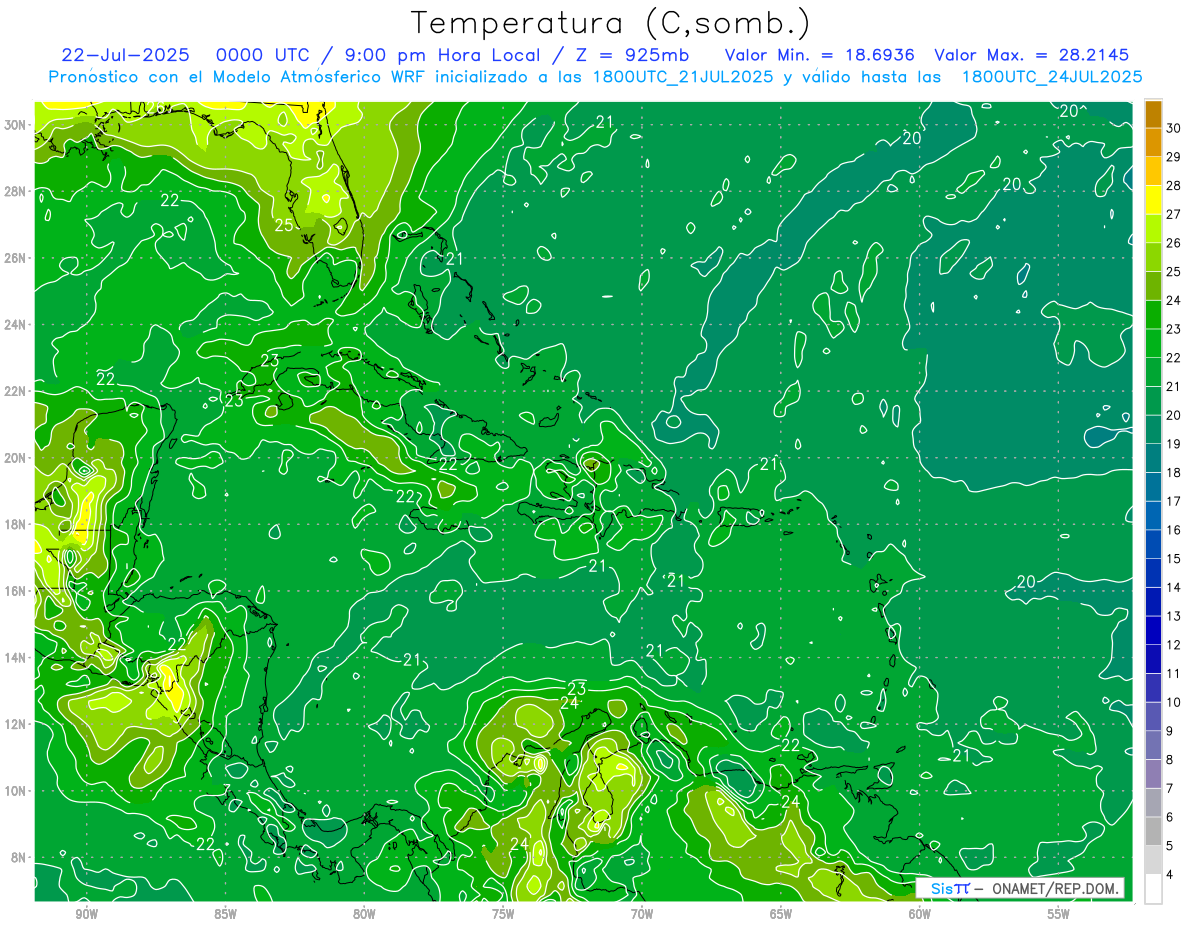Click the 'SisTT - ONAMET/REP.DOM.' credit label
Viewport: 1200px width, 927px height.
click(1020, 888)
